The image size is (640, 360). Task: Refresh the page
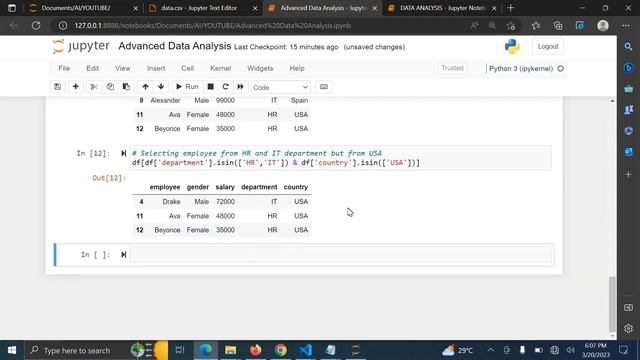(x=36, y=26)
